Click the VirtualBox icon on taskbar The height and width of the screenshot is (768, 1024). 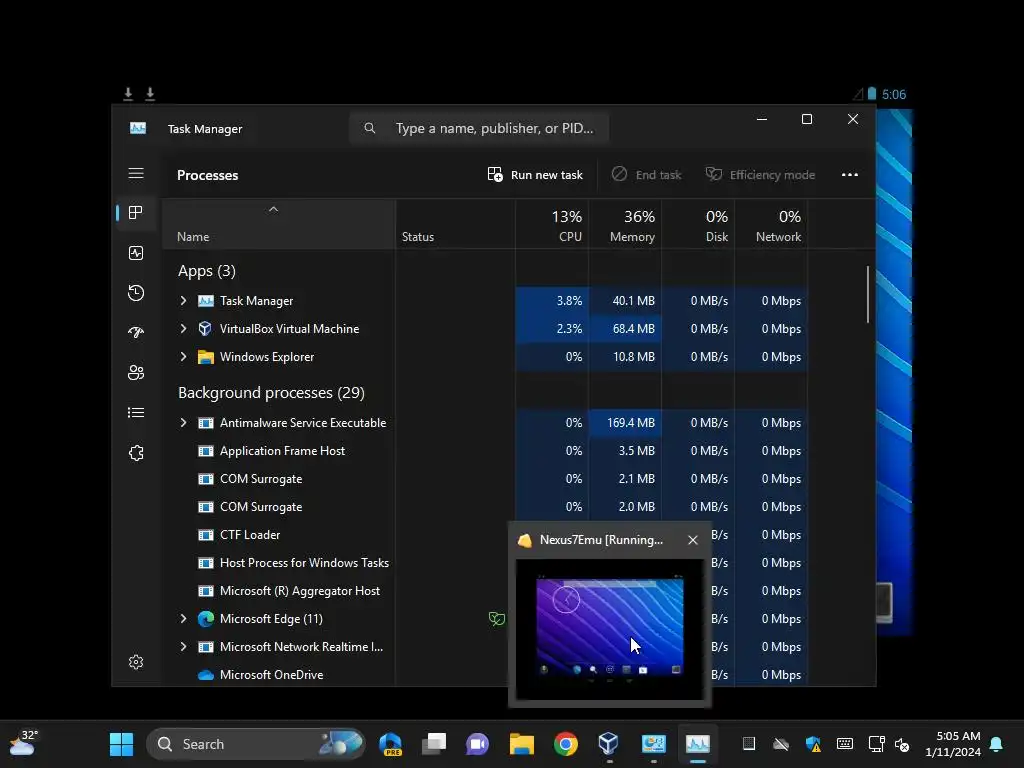click(608, 744)
